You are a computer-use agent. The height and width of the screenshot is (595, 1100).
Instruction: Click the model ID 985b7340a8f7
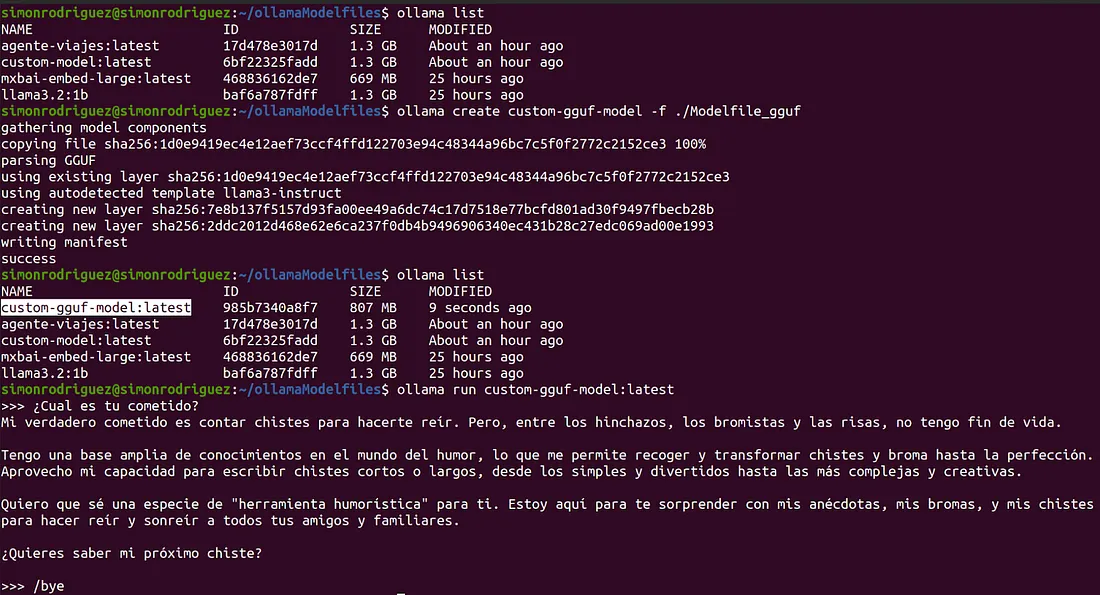pyautogui.click(x=270, y=308)
